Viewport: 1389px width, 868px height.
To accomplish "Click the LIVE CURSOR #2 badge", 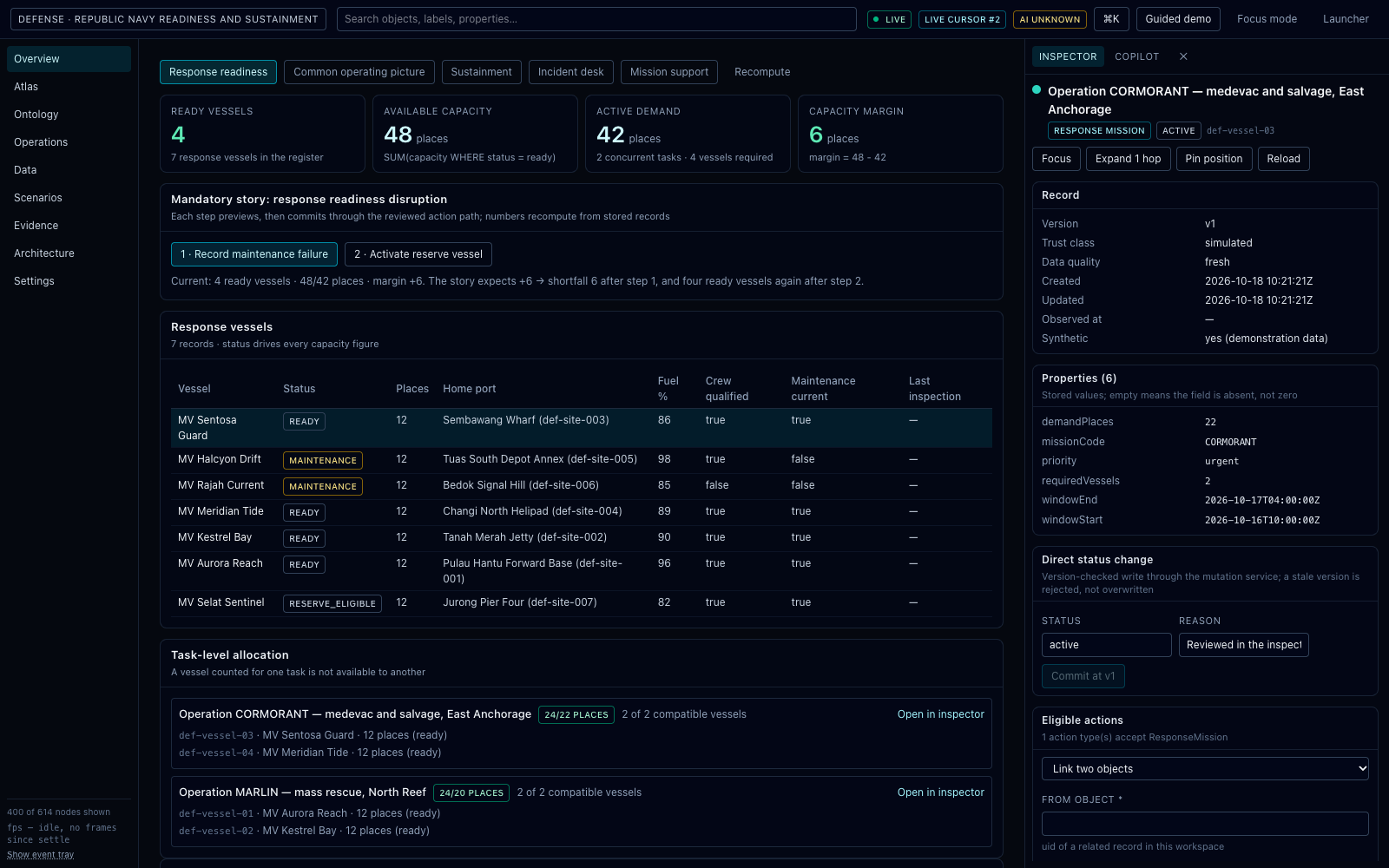I will click(x=962, y=19).
